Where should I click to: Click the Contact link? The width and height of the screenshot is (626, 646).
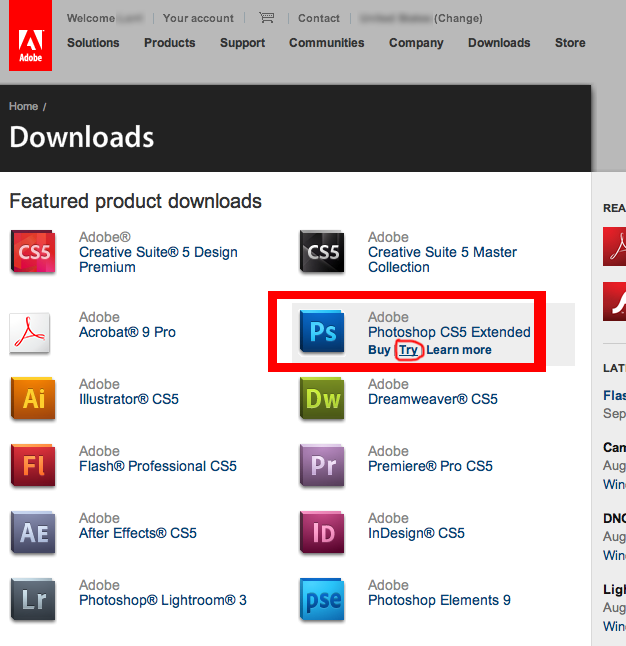(319, 18)
